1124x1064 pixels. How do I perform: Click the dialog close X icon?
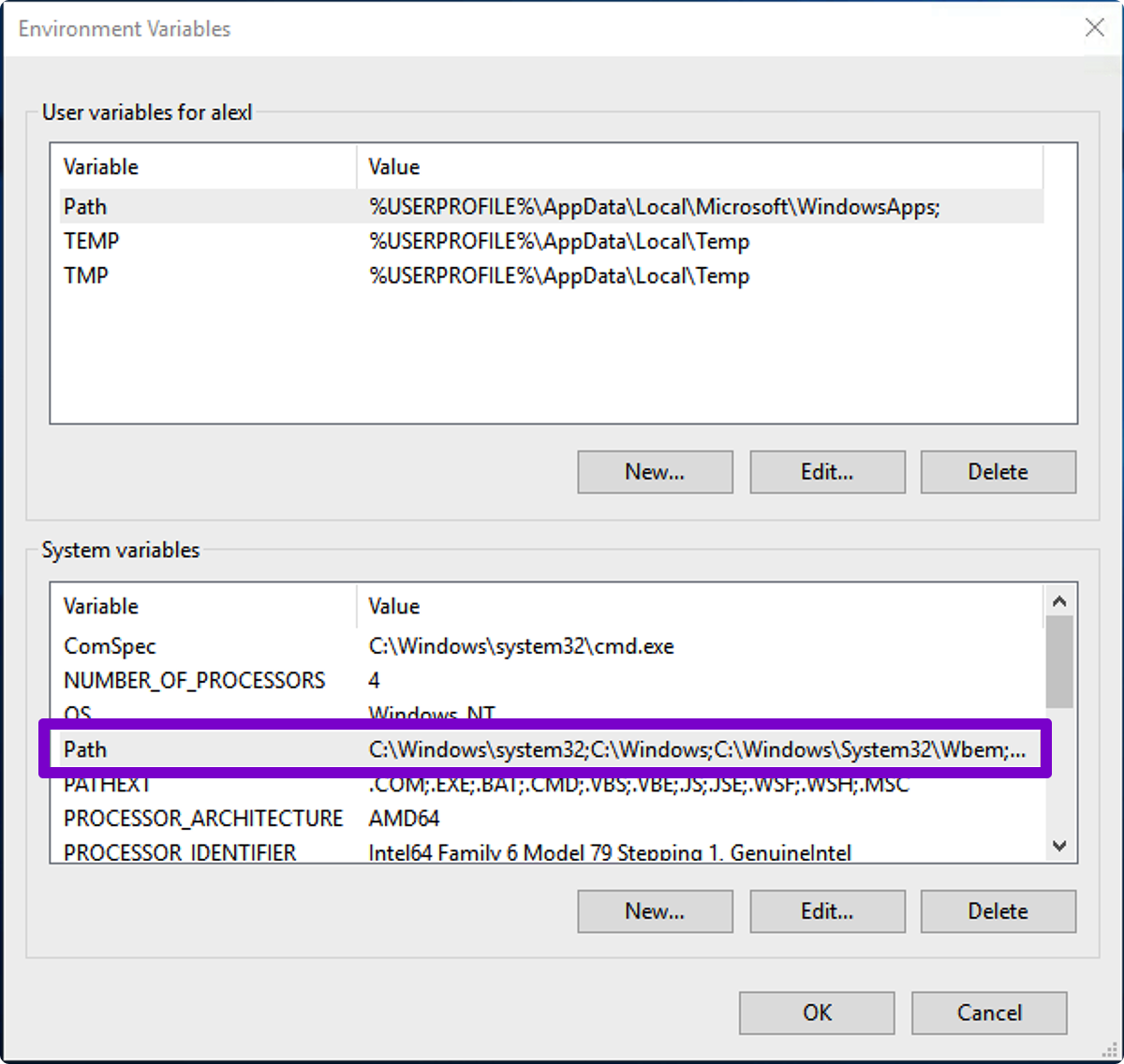pyautogui.click(x=1094, y=28)
